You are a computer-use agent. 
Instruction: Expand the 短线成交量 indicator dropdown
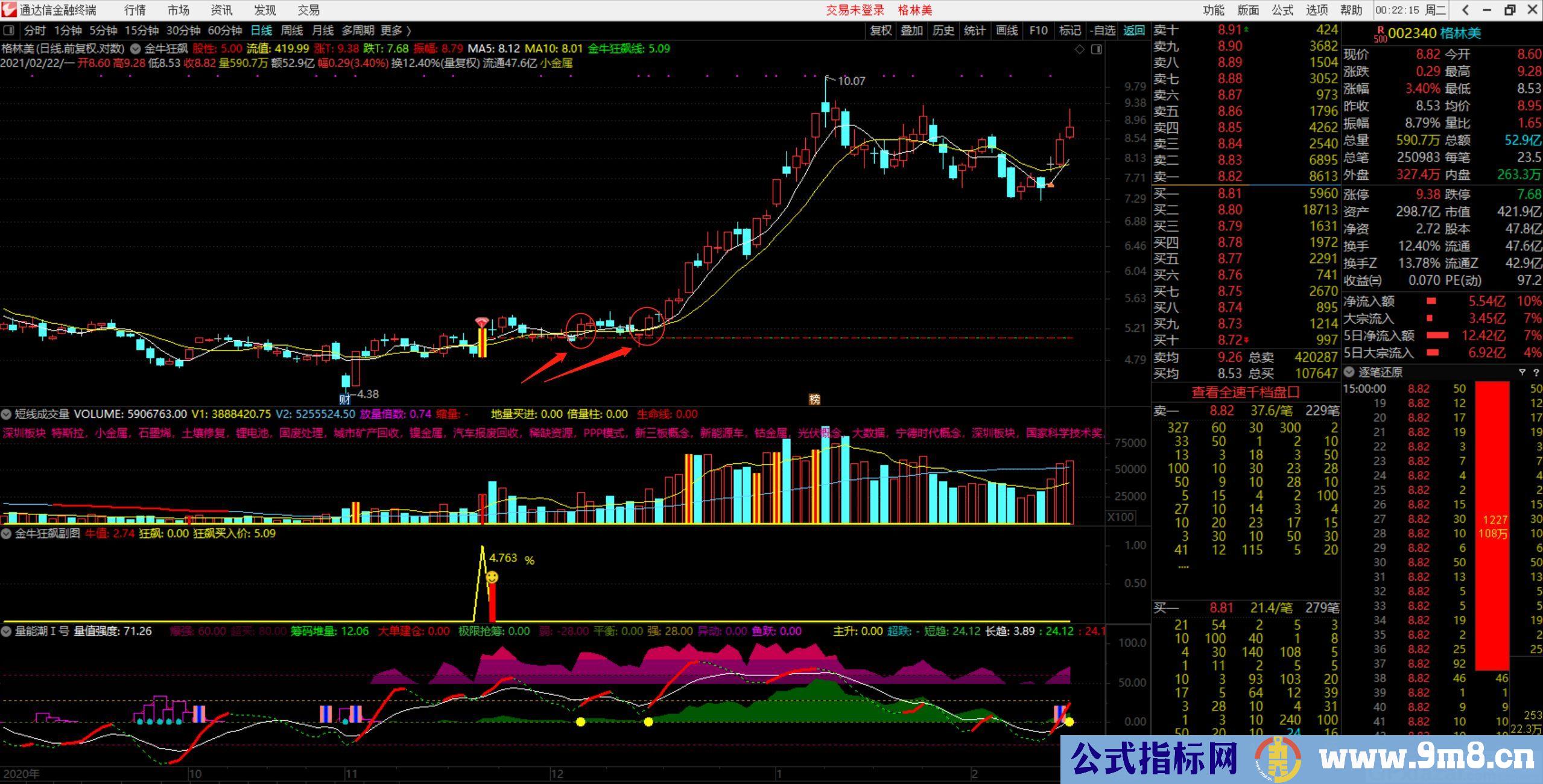click(6, 414)
